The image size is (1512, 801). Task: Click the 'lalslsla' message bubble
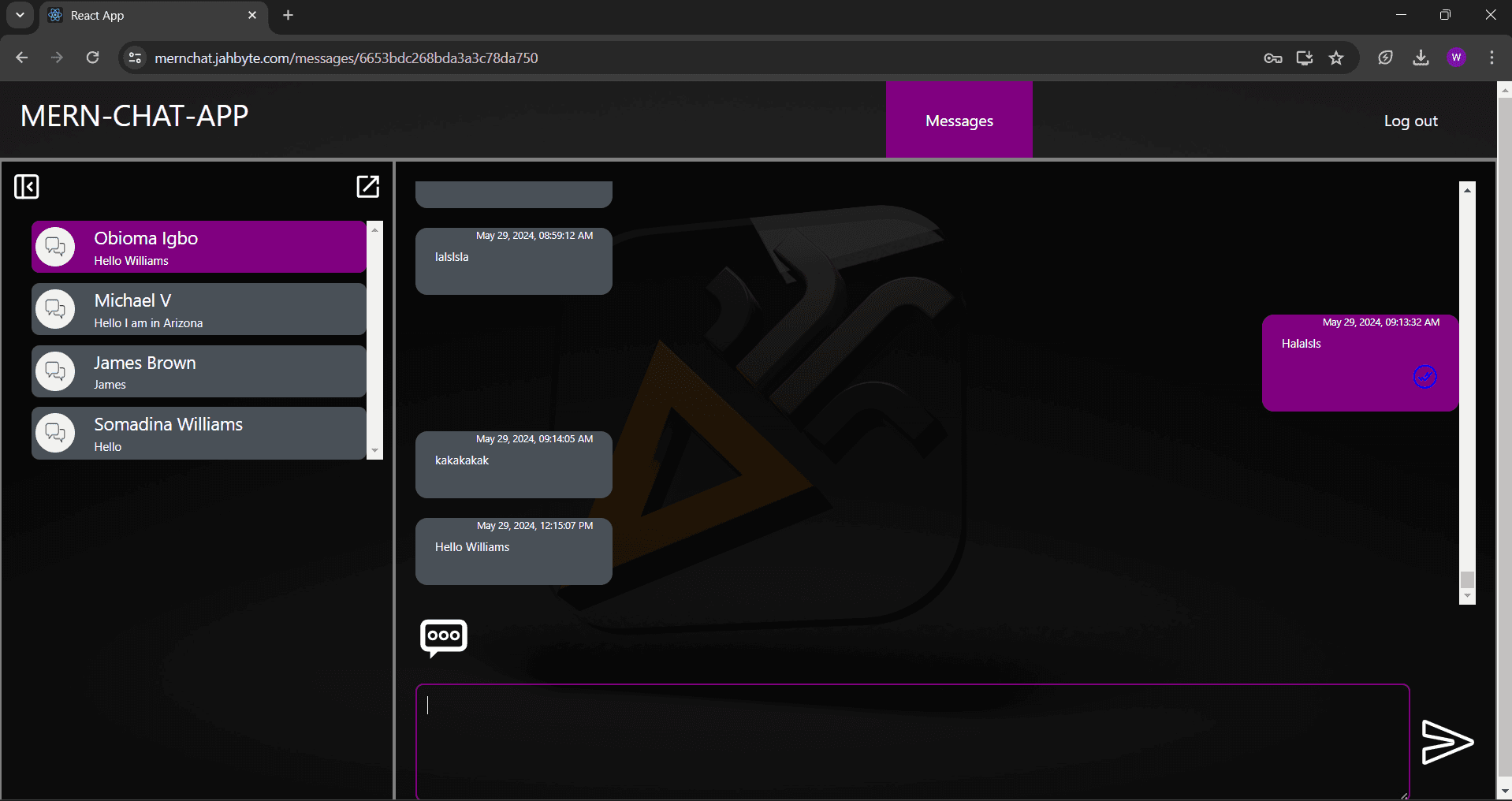click(x=514, y=261)
